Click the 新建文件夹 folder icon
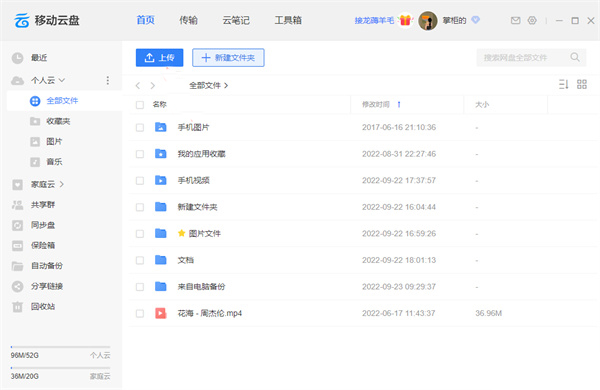This screenshot has width=600, height=390. [x=161, y=207]
